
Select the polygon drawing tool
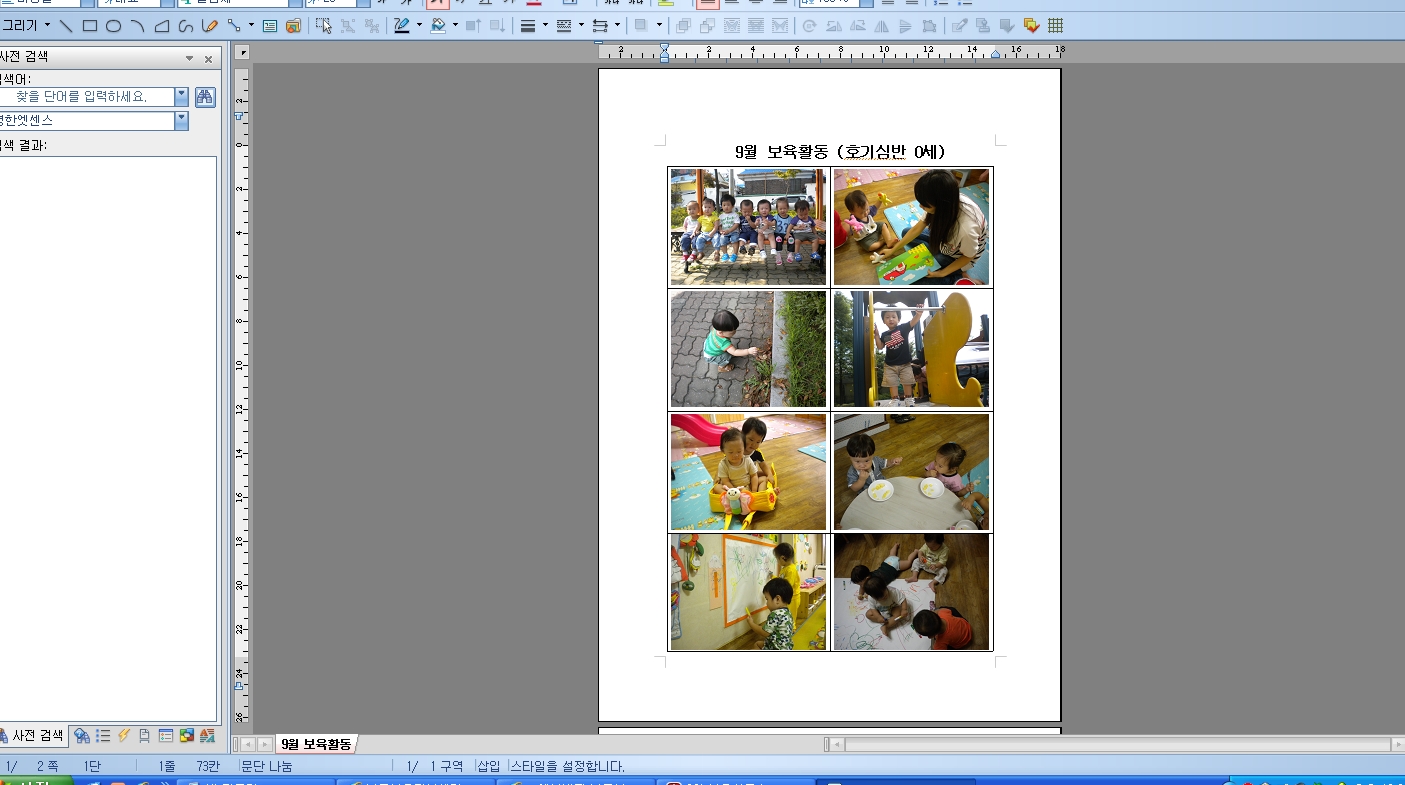pos(162,26)
